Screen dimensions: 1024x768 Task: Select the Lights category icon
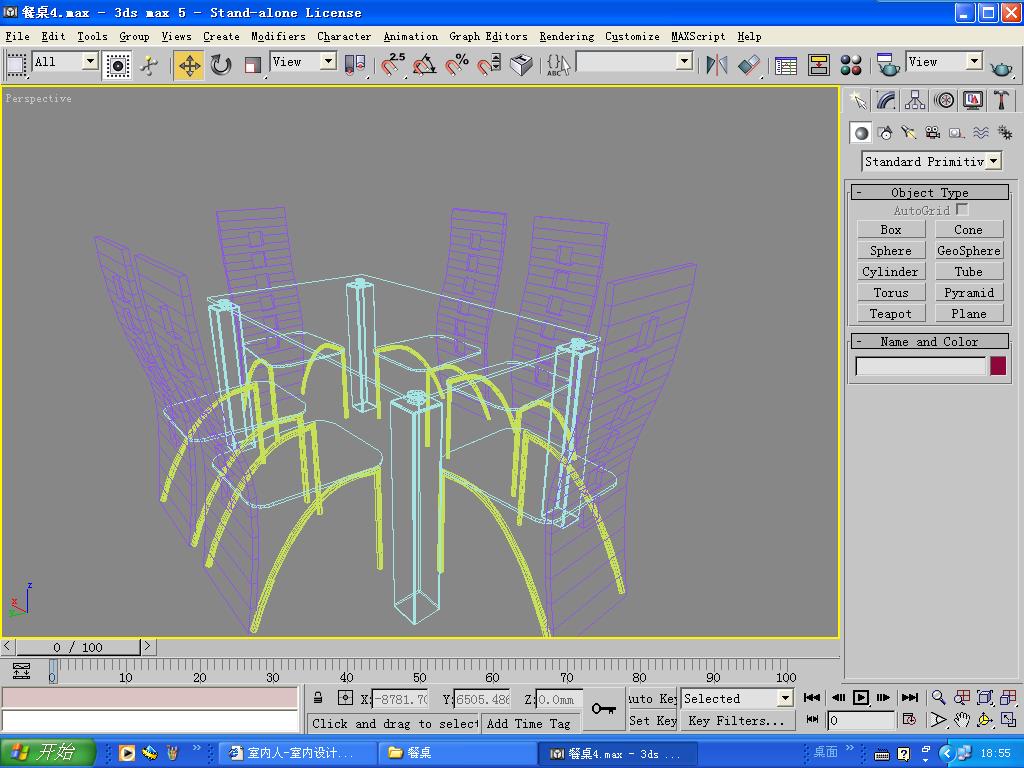pos(909,132)
